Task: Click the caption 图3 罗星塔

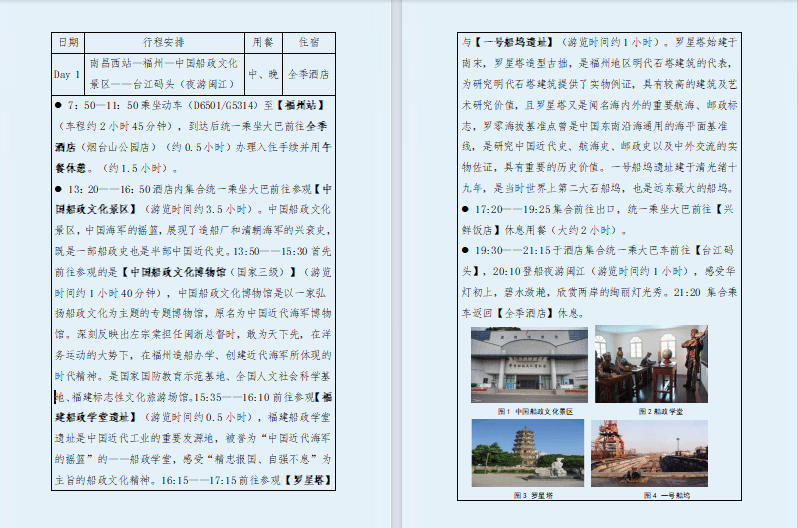Action: pos(529,494)
